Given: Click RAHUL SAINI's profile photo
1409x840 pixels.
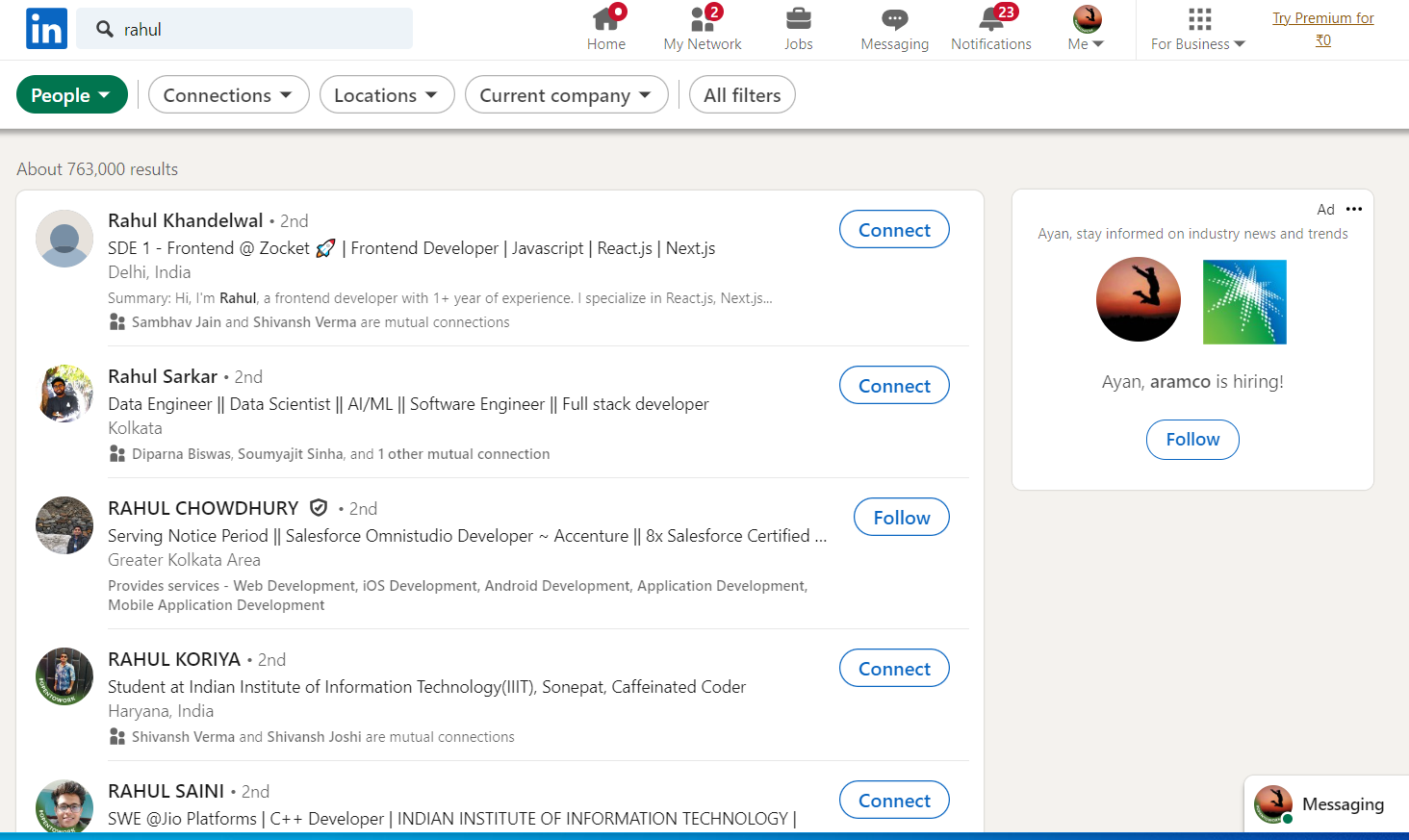Looking at the screenshot, I should pos(64,806).
